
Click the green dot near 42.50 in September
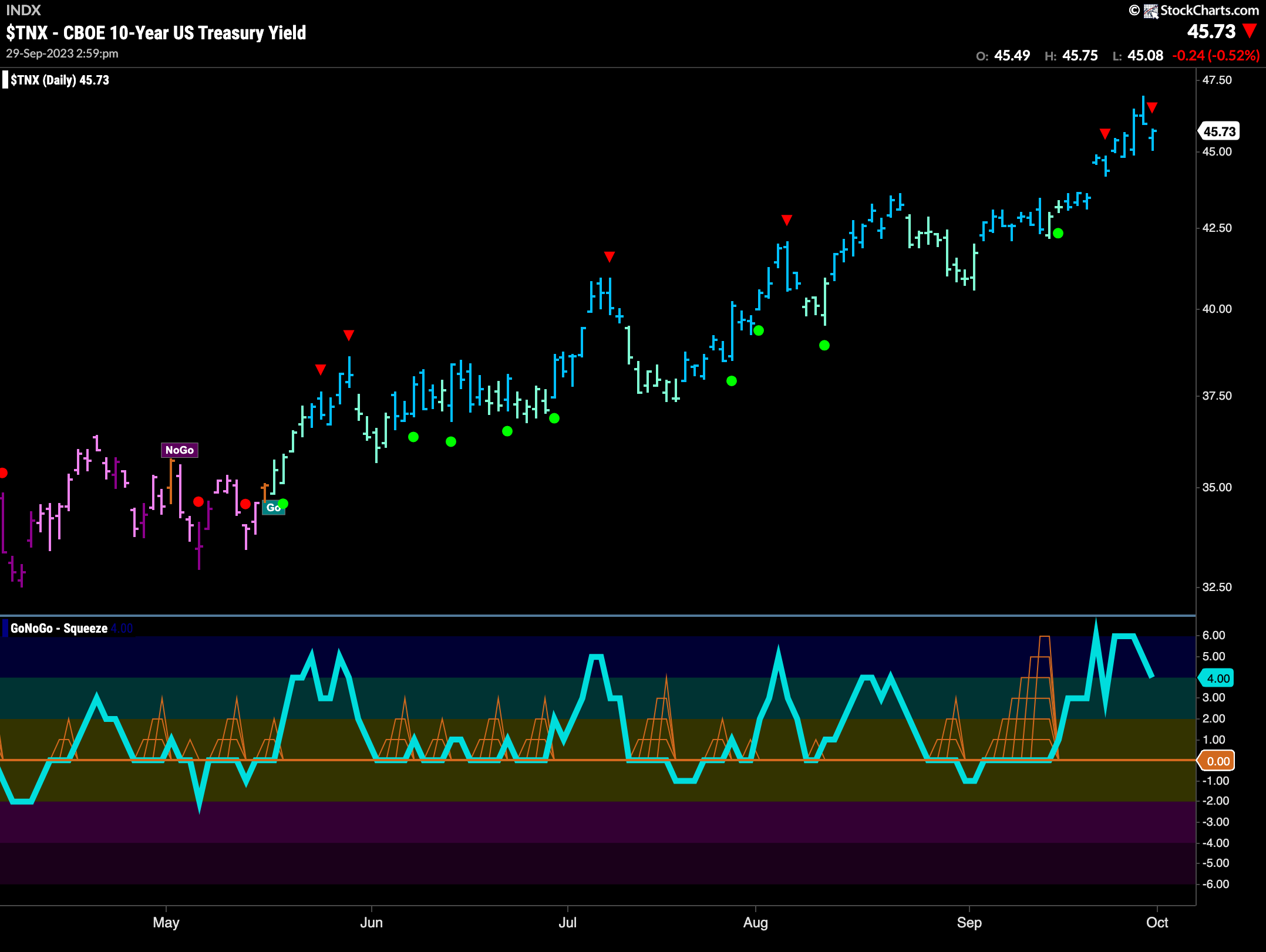(x=1058, y=233)
